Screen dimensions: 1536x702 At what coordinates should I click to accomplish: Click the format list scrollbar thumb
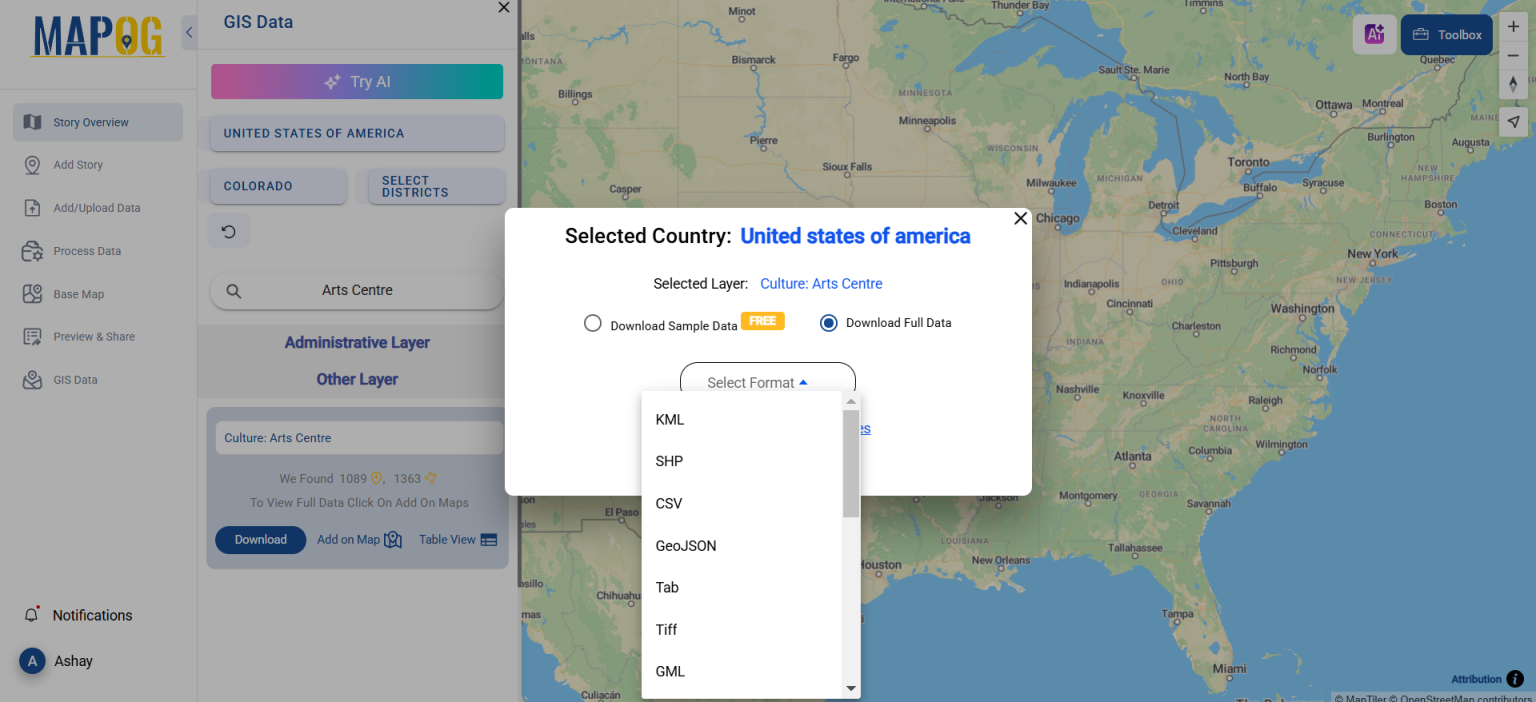point(851,463)
